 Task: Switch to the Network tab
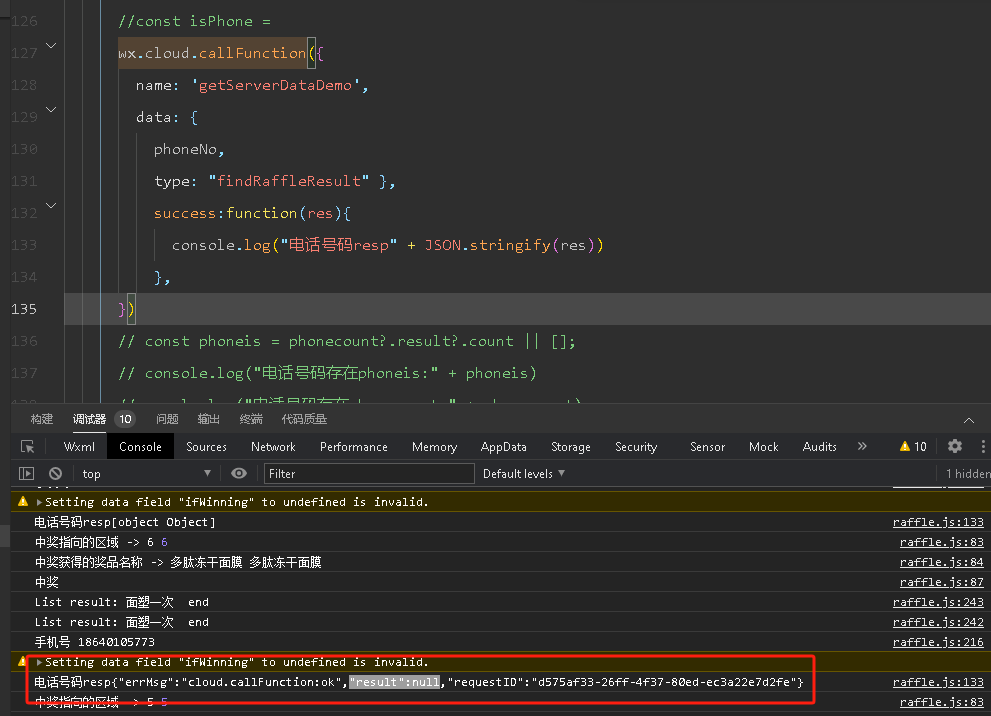pos(273,447)
